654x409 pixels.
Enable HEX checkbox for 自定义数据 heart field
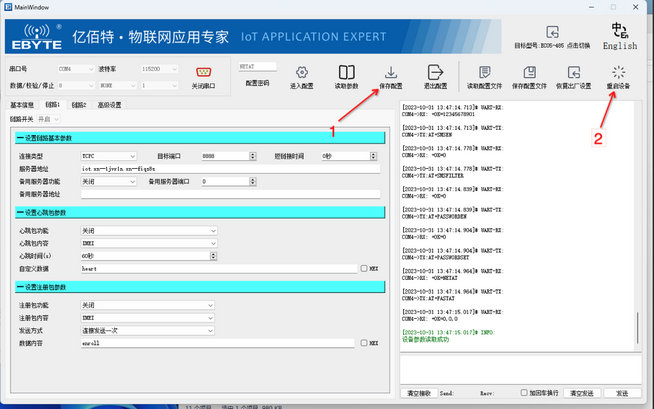[x=363, y=269]
